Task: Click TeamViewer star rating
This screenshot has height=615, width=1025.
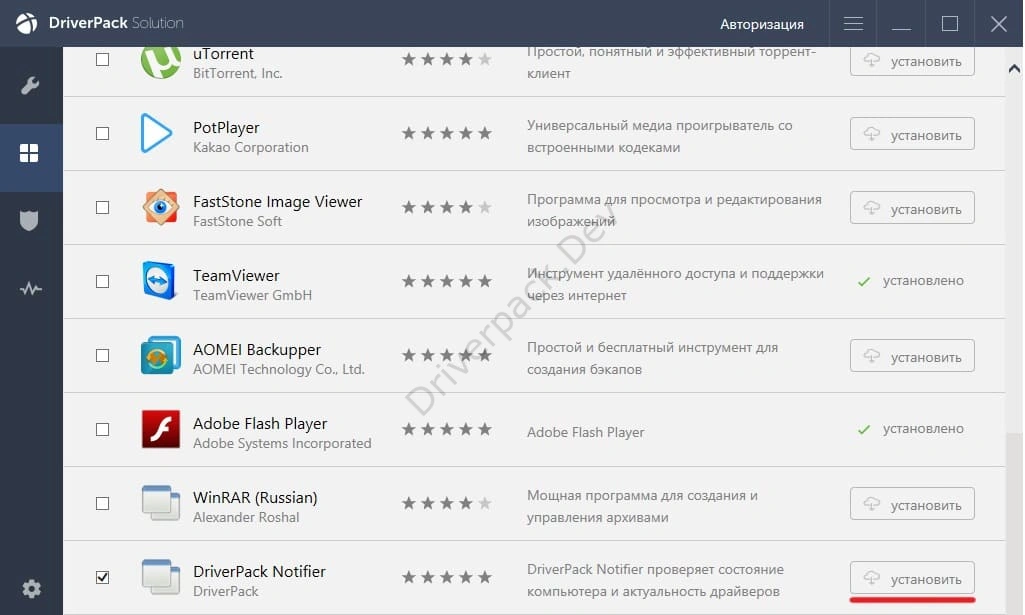Action: click(x=446, y=281)
